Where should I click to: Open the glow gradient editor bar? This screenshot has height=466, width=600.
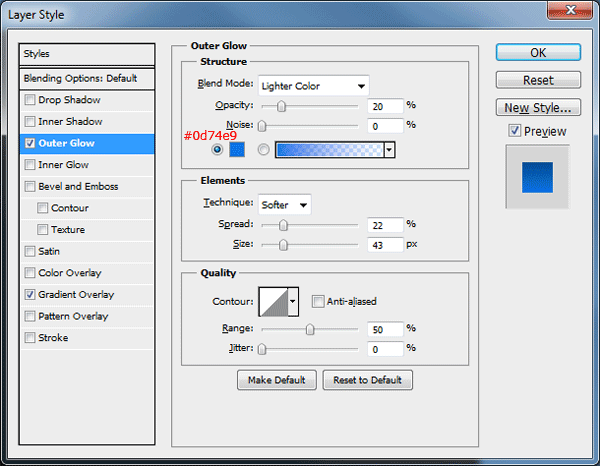point(329,150)
